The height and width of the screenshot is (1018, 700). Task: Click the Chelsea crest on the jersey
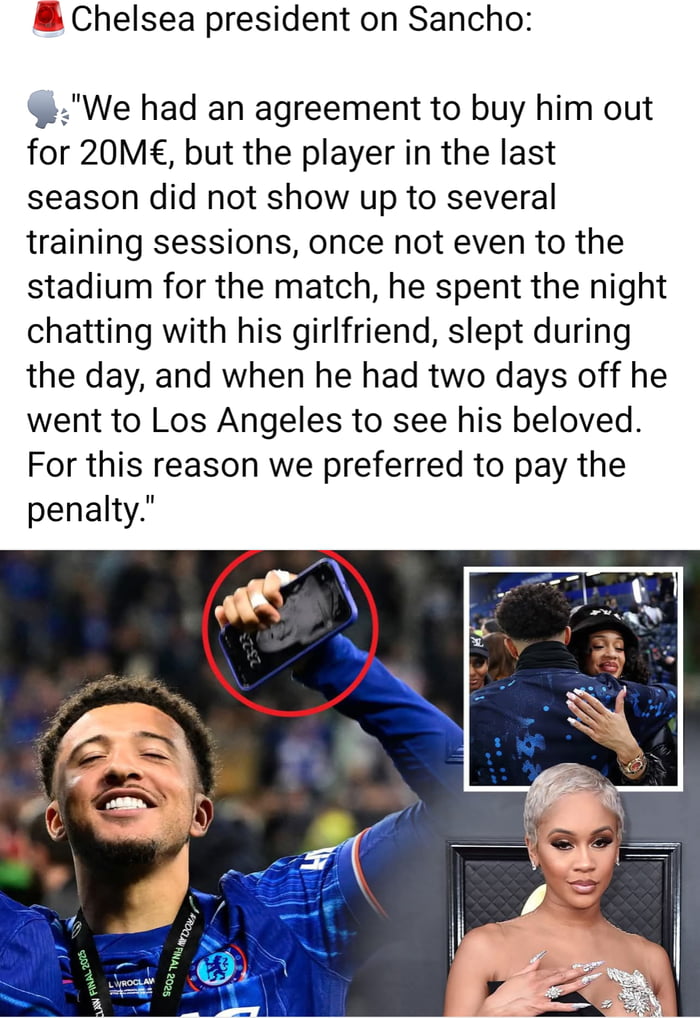(219, 967)
